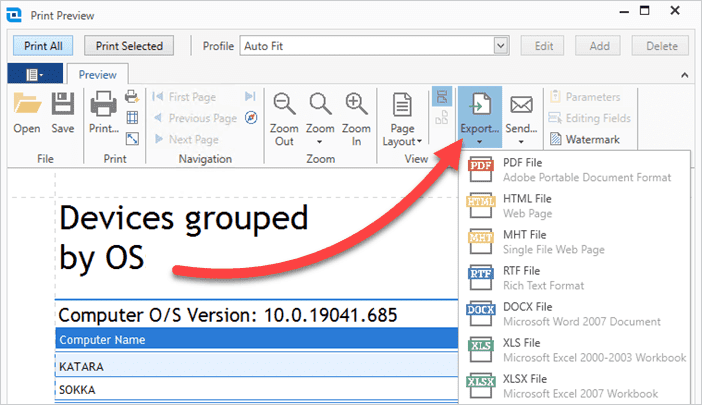Go to the Next Page

tap(187, 140)
